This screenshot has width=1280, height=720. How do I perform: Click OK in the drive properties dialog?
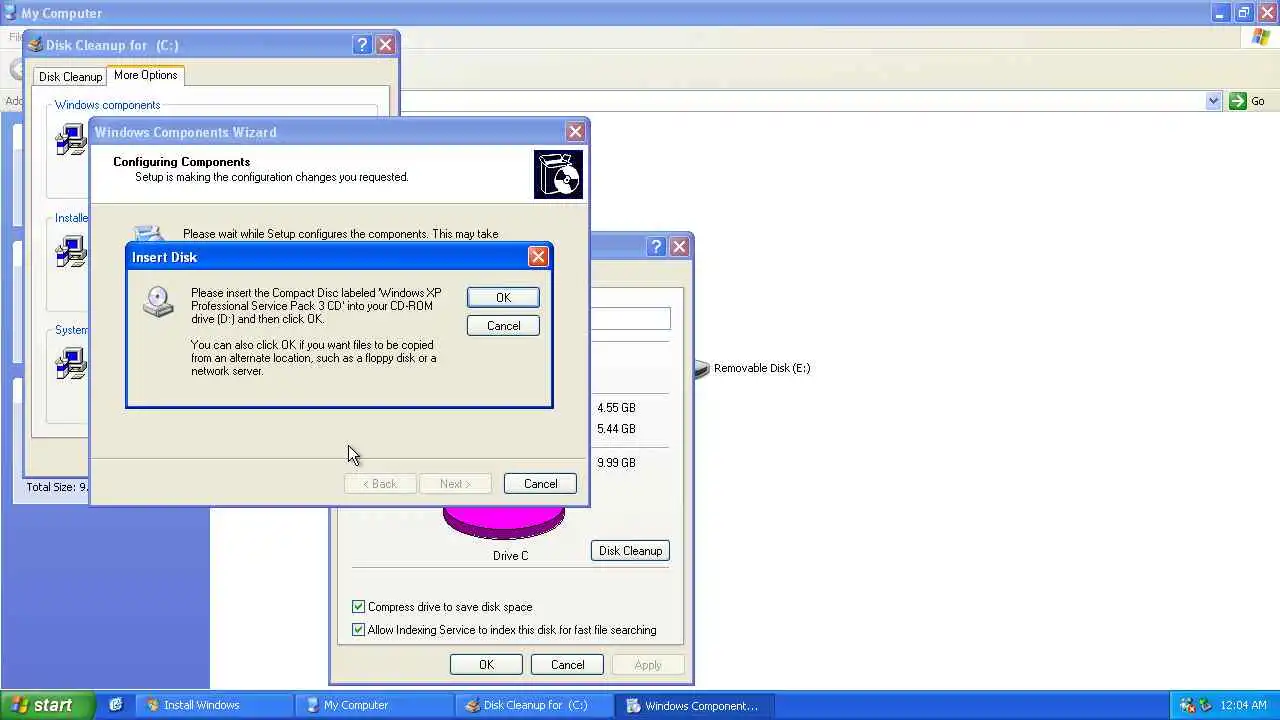click(486, 665)
